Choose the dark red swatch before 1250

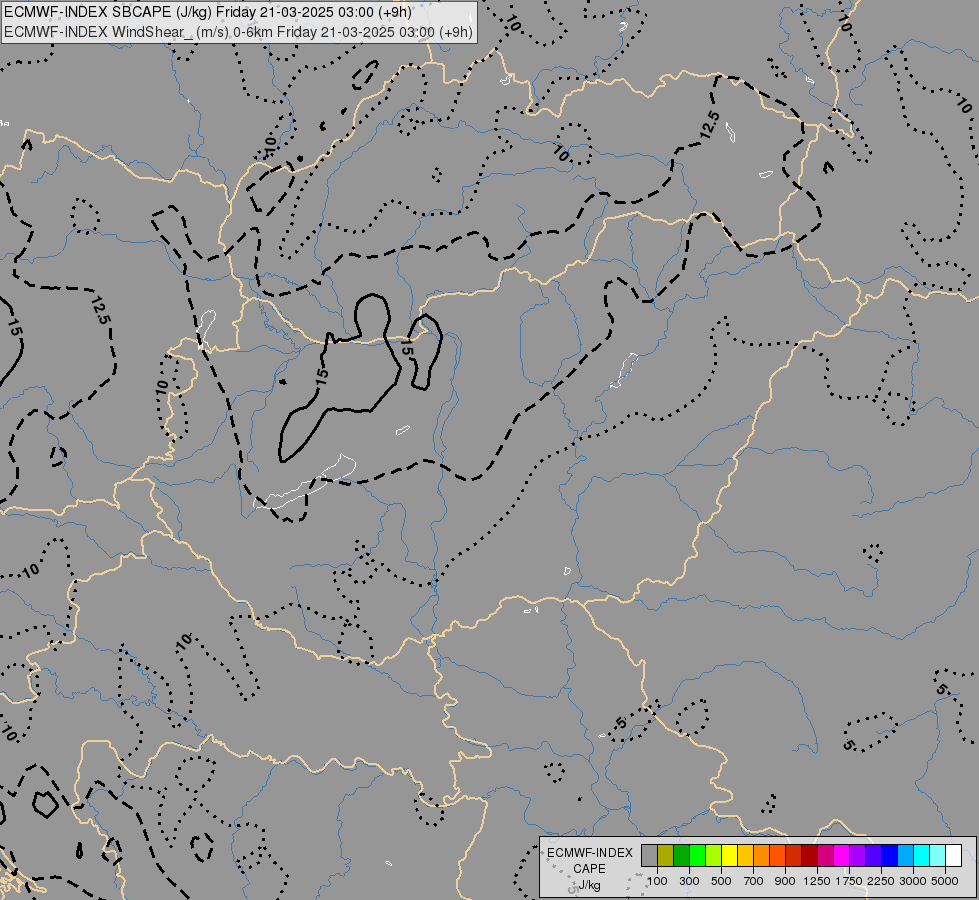point(809,856)
